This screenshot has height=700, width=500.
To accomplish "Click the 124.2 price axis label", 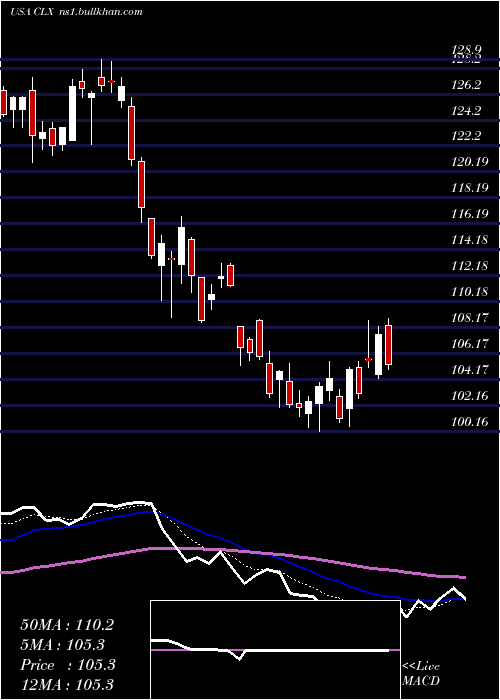I will 465,110.
